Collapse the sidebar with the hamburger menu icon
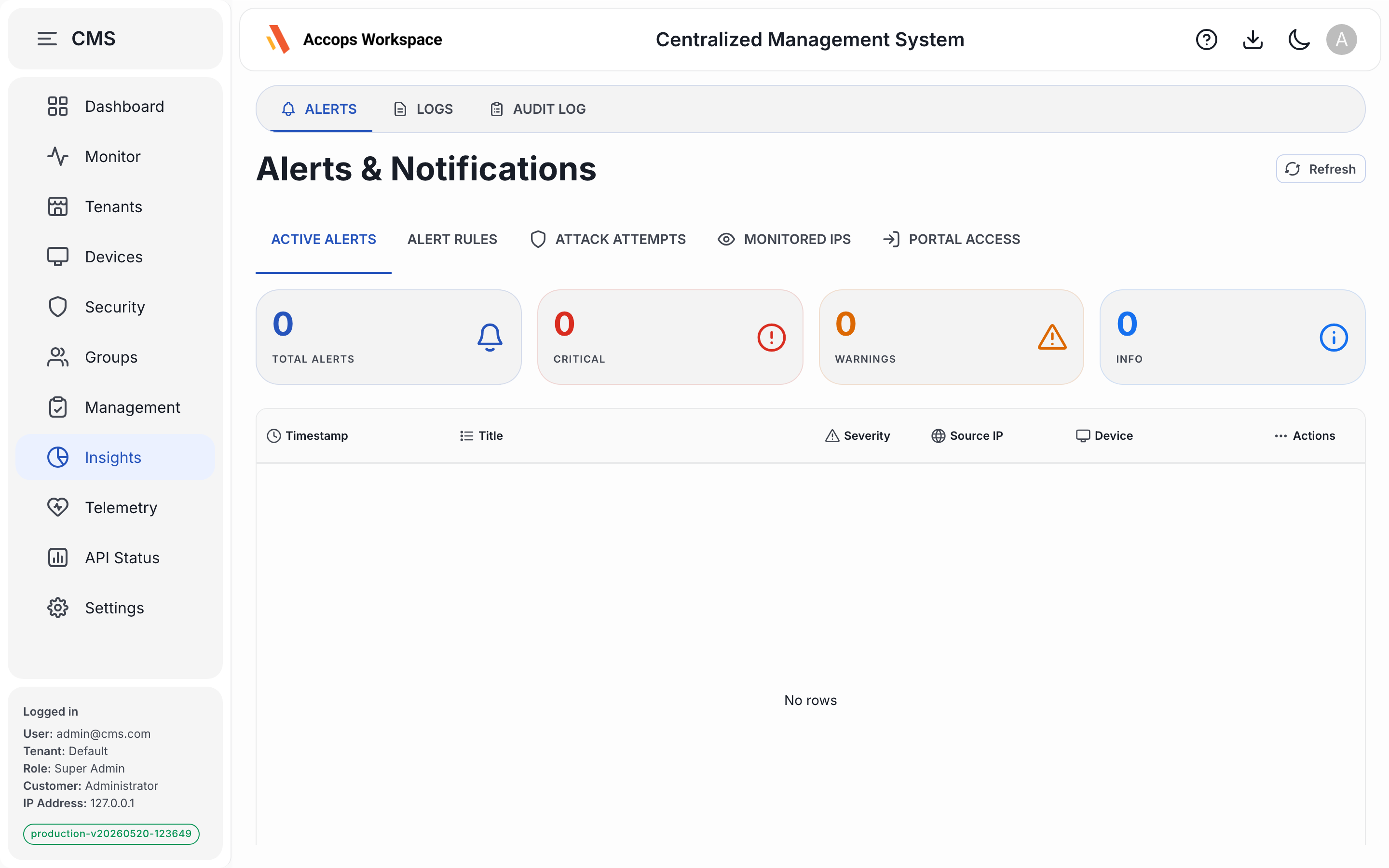 click(47, 39)
